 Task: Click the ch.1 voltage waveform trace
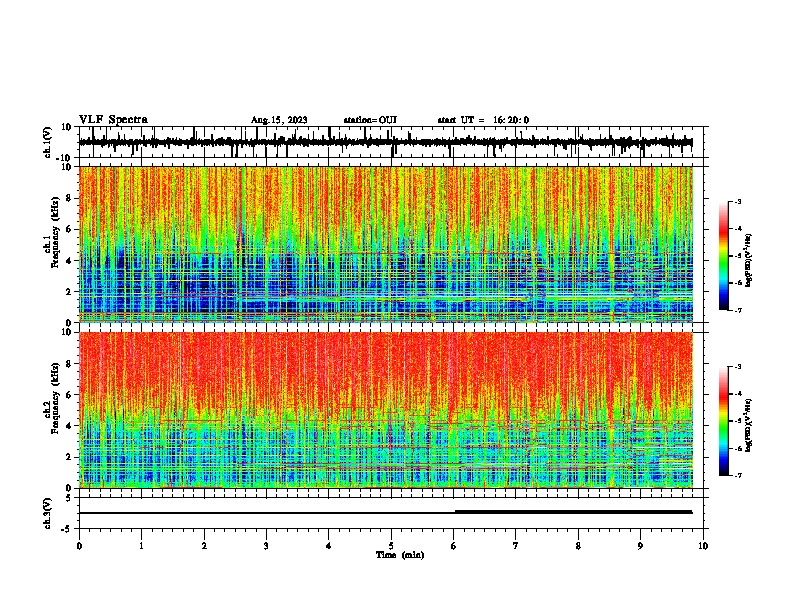pos(385,143)
